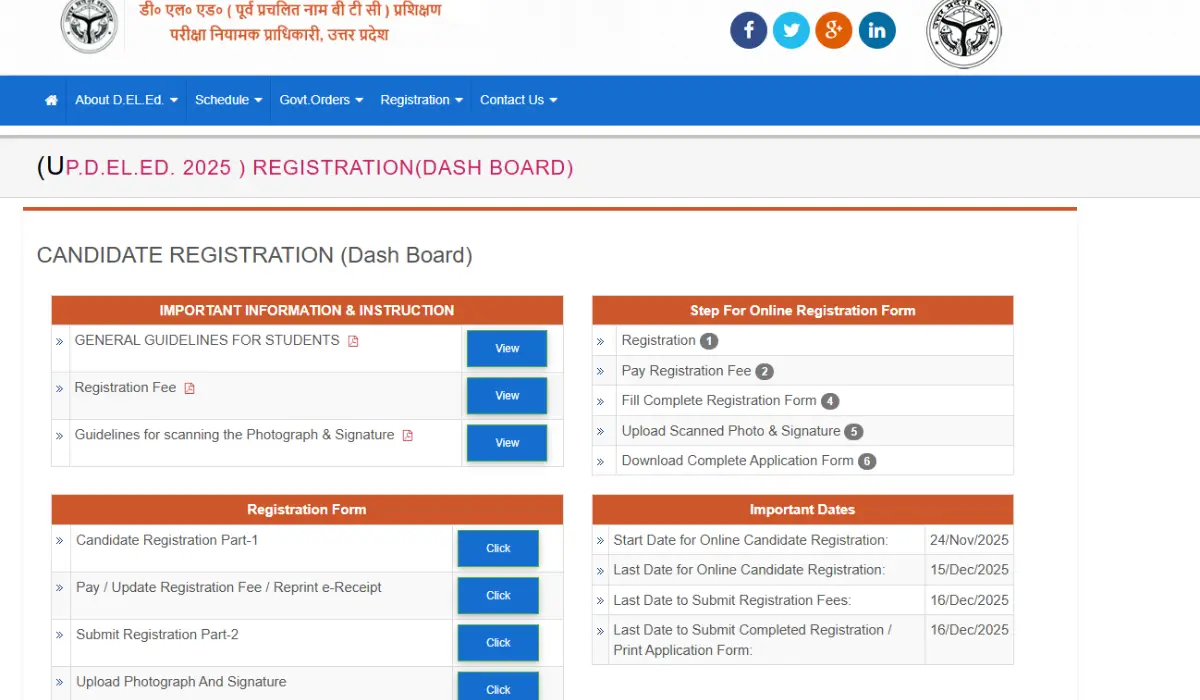This screenshot has height=700, width=1200.
Task: Open the Facebook page icon
Action: coord(748,30)
